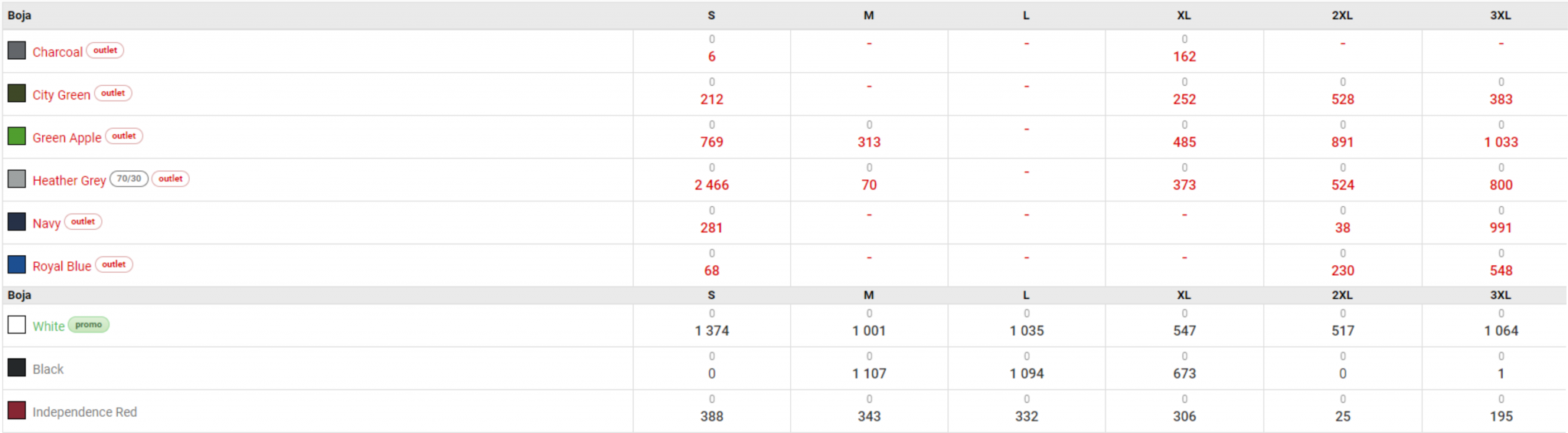The image size is (1568, 433).
Task: Click City Green 2XL stock quantity 528
Action: click(1342, 100)
